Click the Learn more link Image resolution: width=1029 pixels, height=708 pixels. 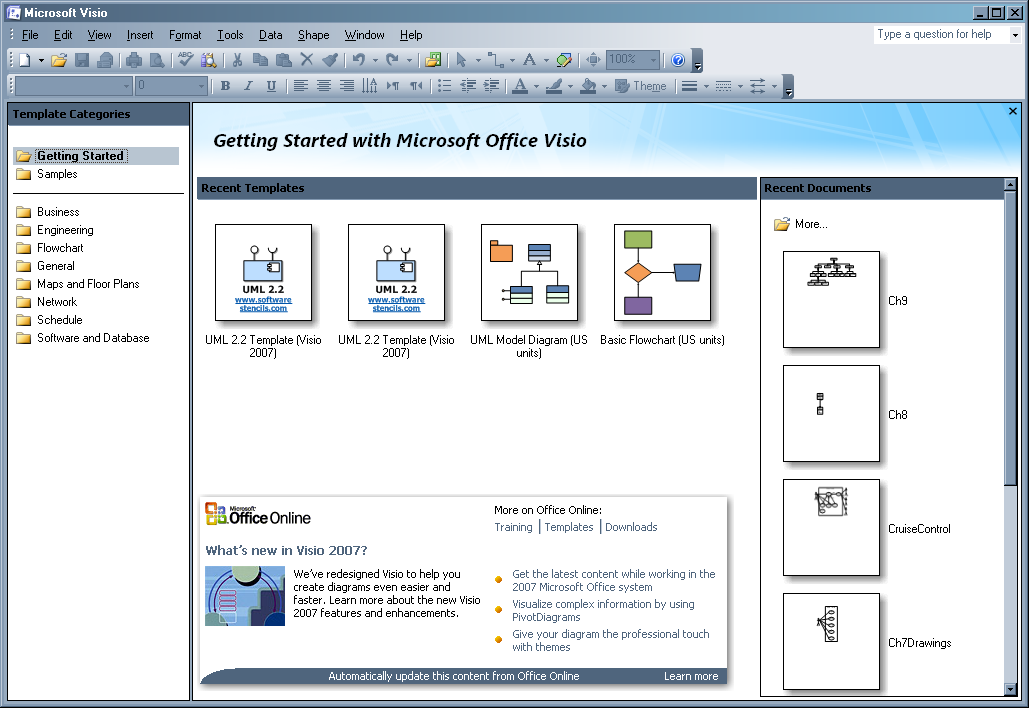point(690,676)
